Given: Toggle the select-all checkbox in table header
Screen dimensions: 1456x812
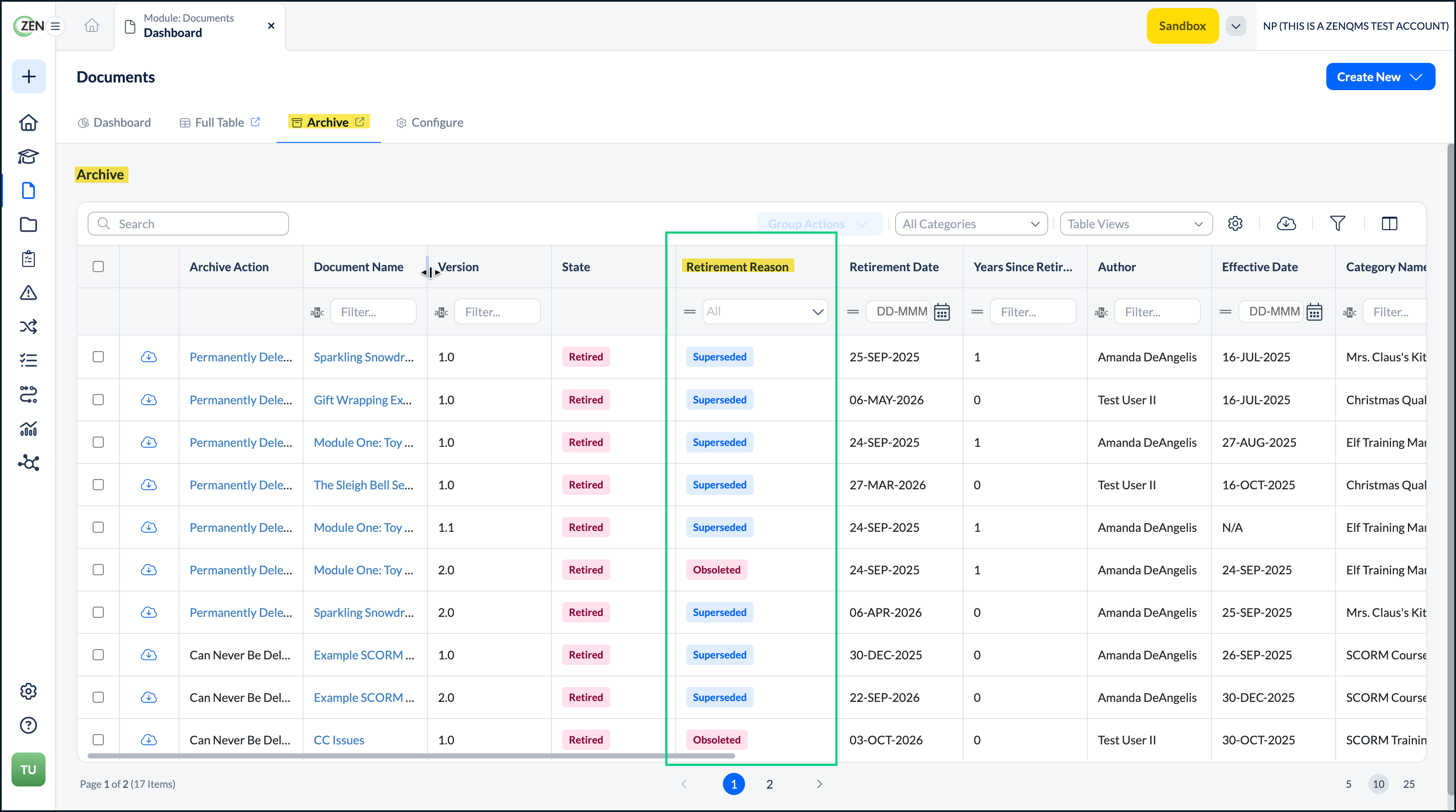Looking at the screenshot, I should tap(98, 267).
